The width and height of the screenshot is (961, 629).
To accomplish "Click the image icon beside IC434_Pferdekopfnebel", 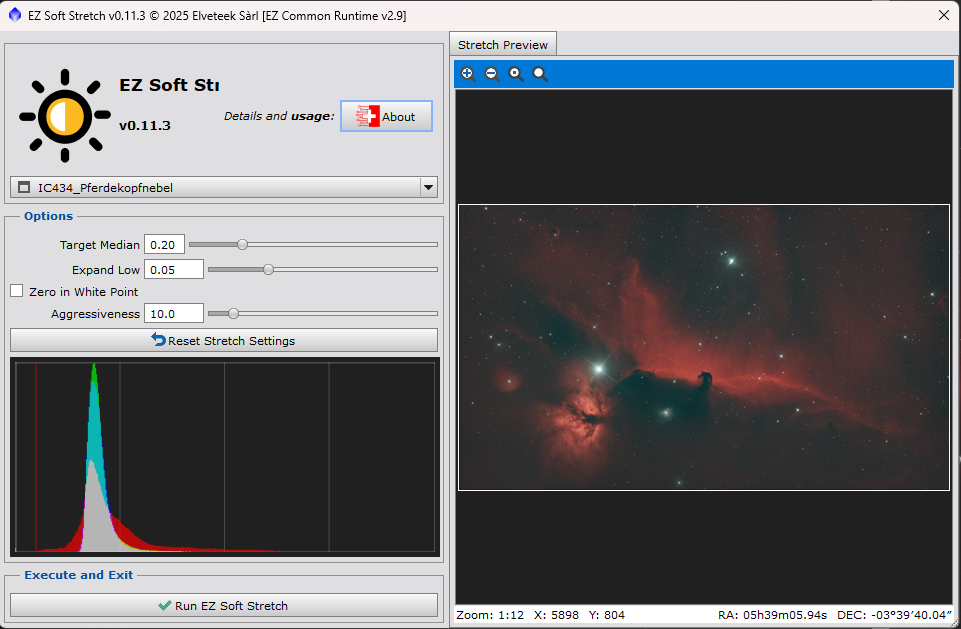I will [x=24, y=187].
